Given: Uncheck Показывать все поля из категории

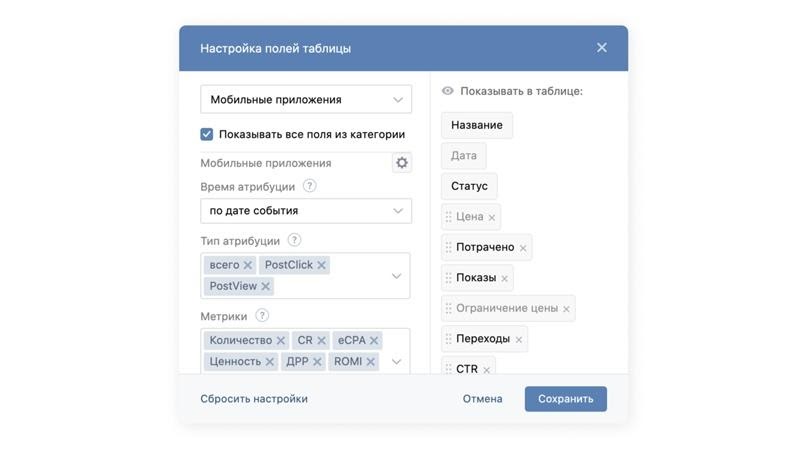Looking at the screenshot, I should point(207,134).
